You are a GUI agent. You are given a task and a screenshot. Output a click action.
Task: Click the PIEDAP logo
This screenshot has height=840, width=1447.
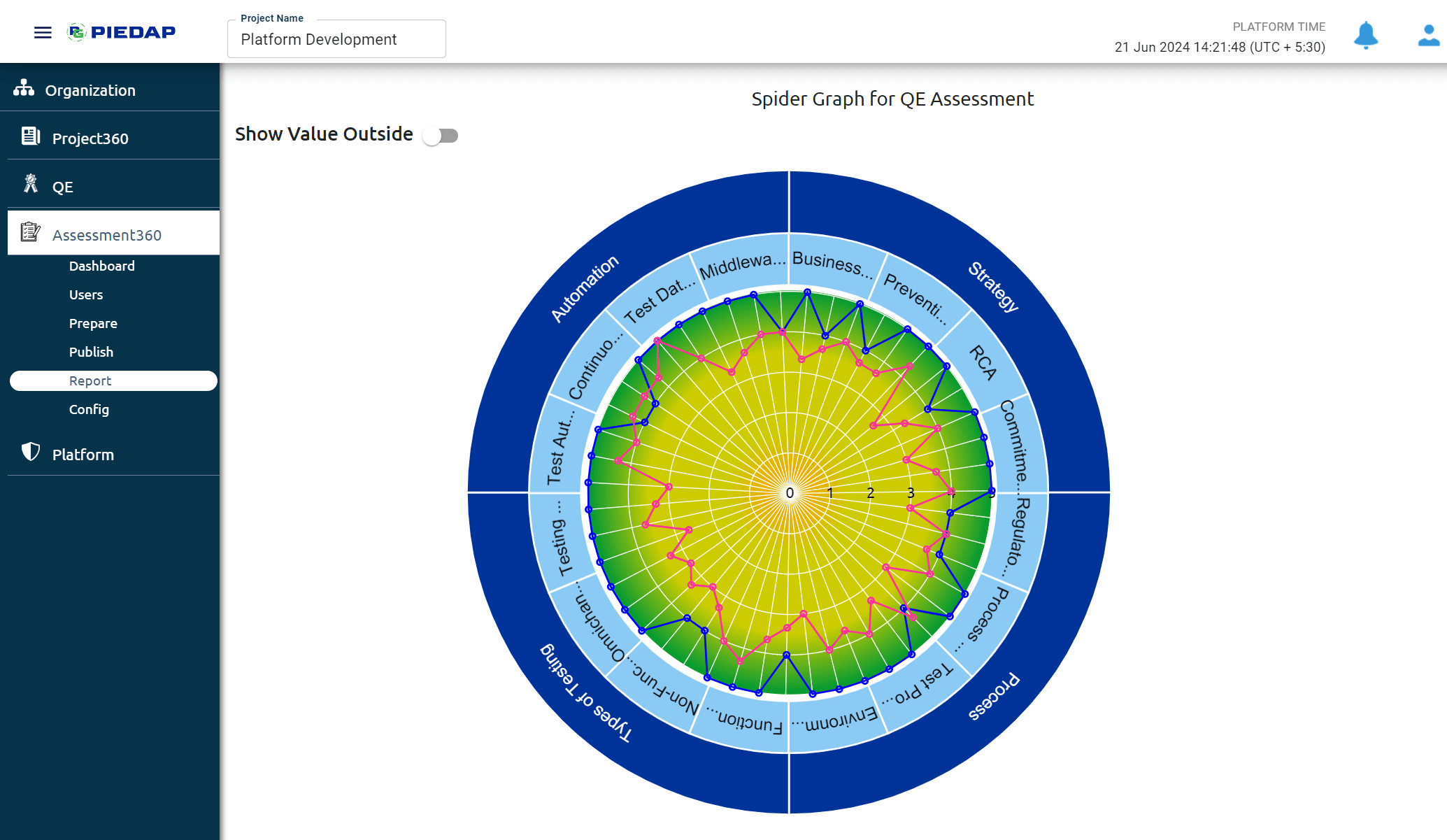pyautogui.click(x=122, y=32)
